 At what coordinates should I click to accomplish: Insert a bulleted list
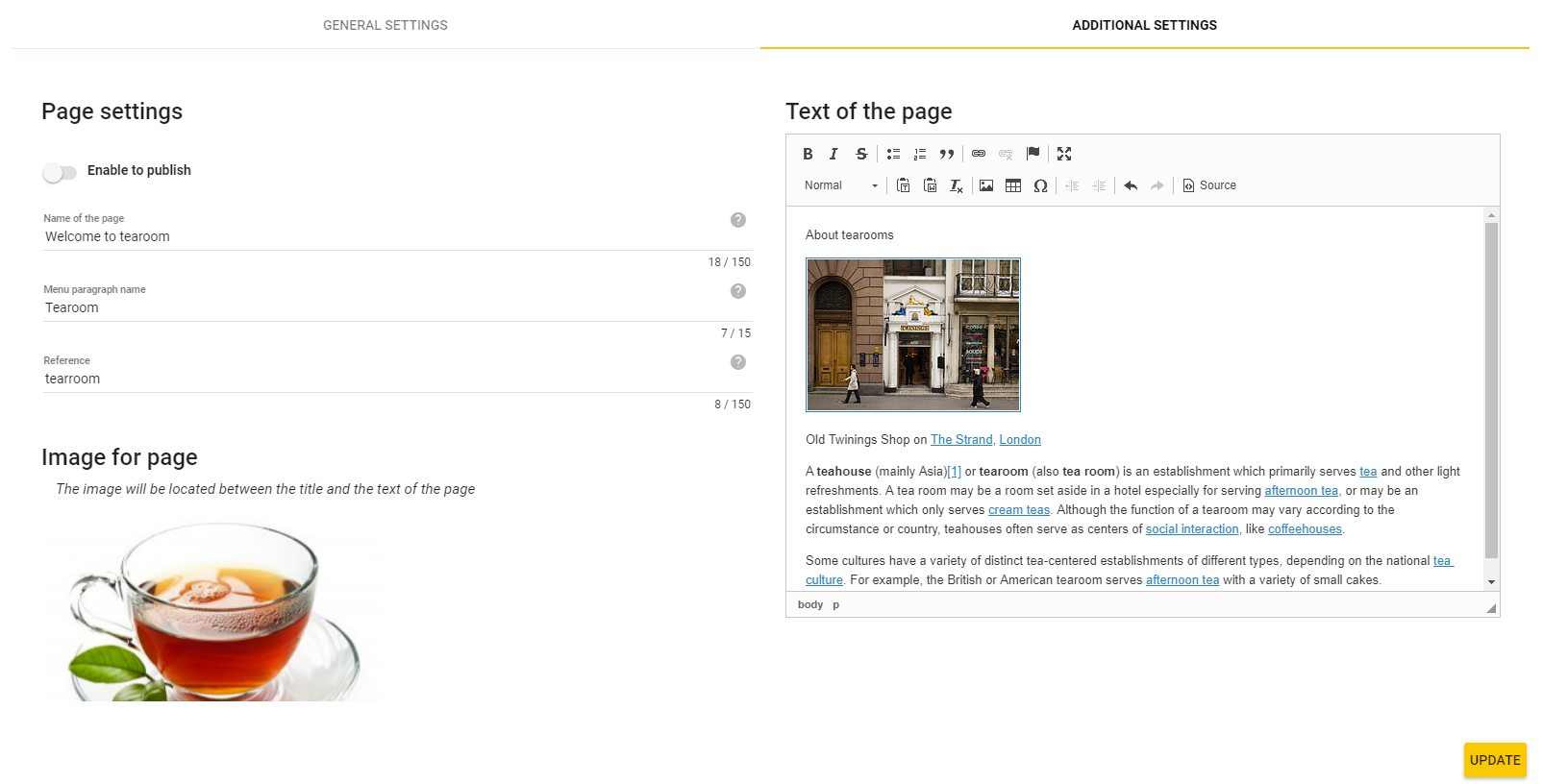(893, 154)
